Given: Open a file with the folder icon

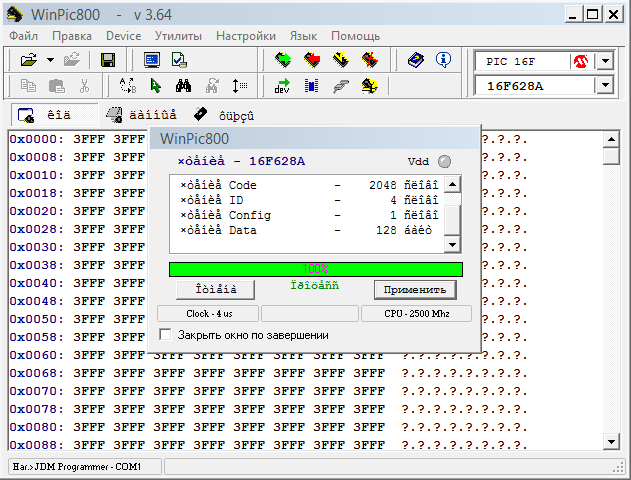Looking at the screenshot, I should [29, 60].
